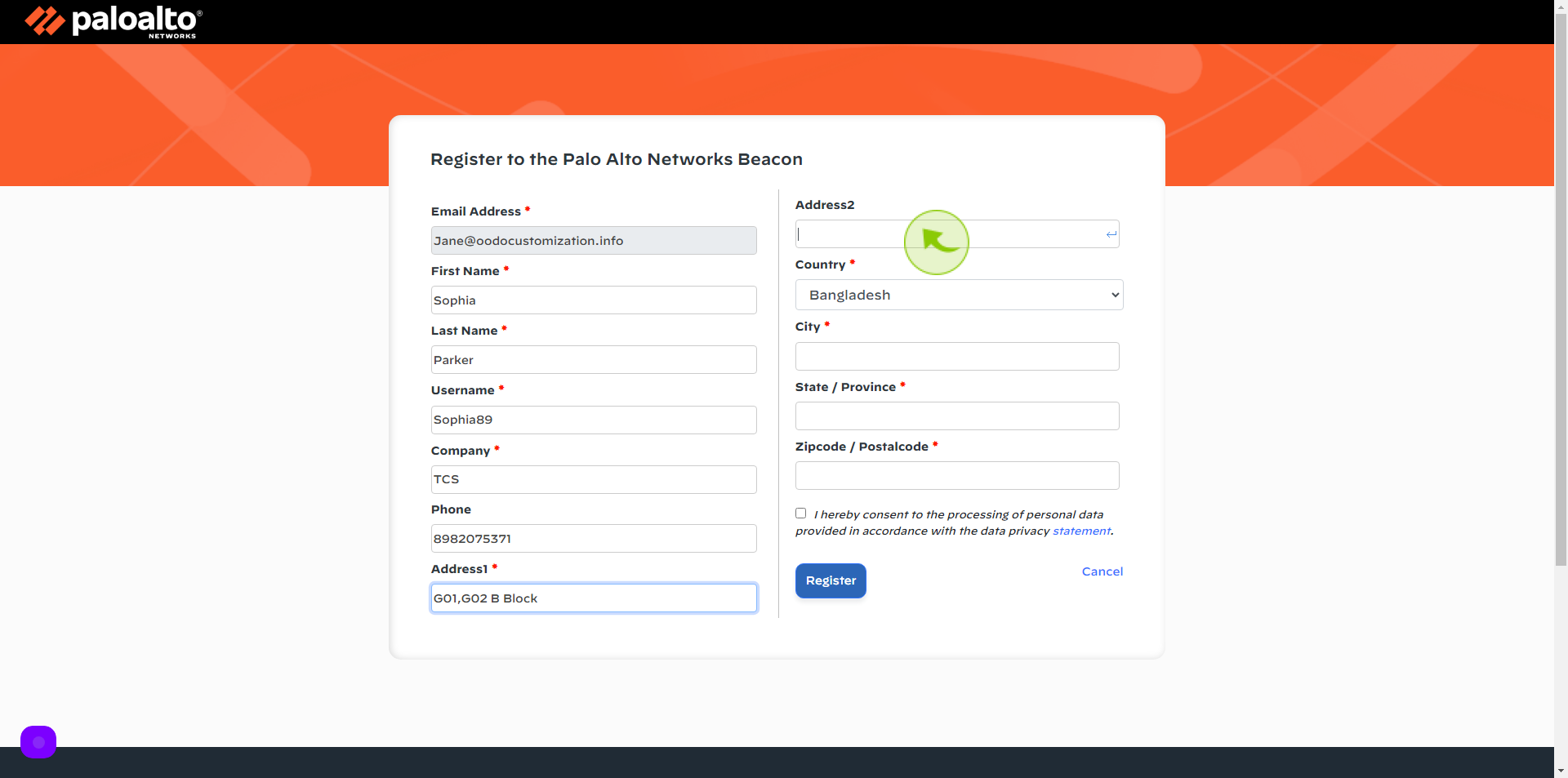1568x778 pixels.
Task: Tick the personal data consent checkbox
Action: tap(801, 513)
